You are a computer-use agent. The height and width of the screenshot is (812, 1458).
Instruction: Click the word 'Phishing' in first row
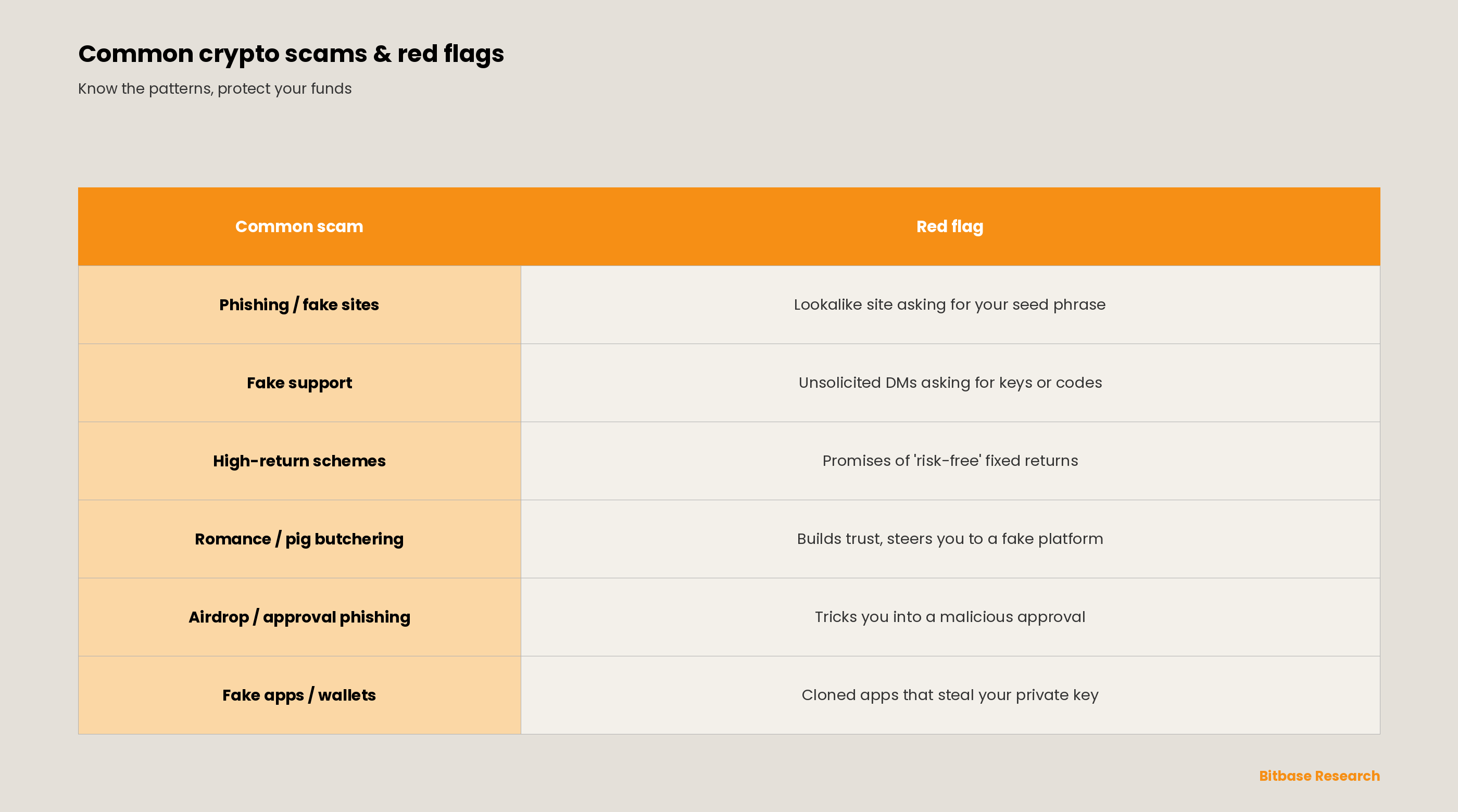pyautogui.click(x=254, y=305)
